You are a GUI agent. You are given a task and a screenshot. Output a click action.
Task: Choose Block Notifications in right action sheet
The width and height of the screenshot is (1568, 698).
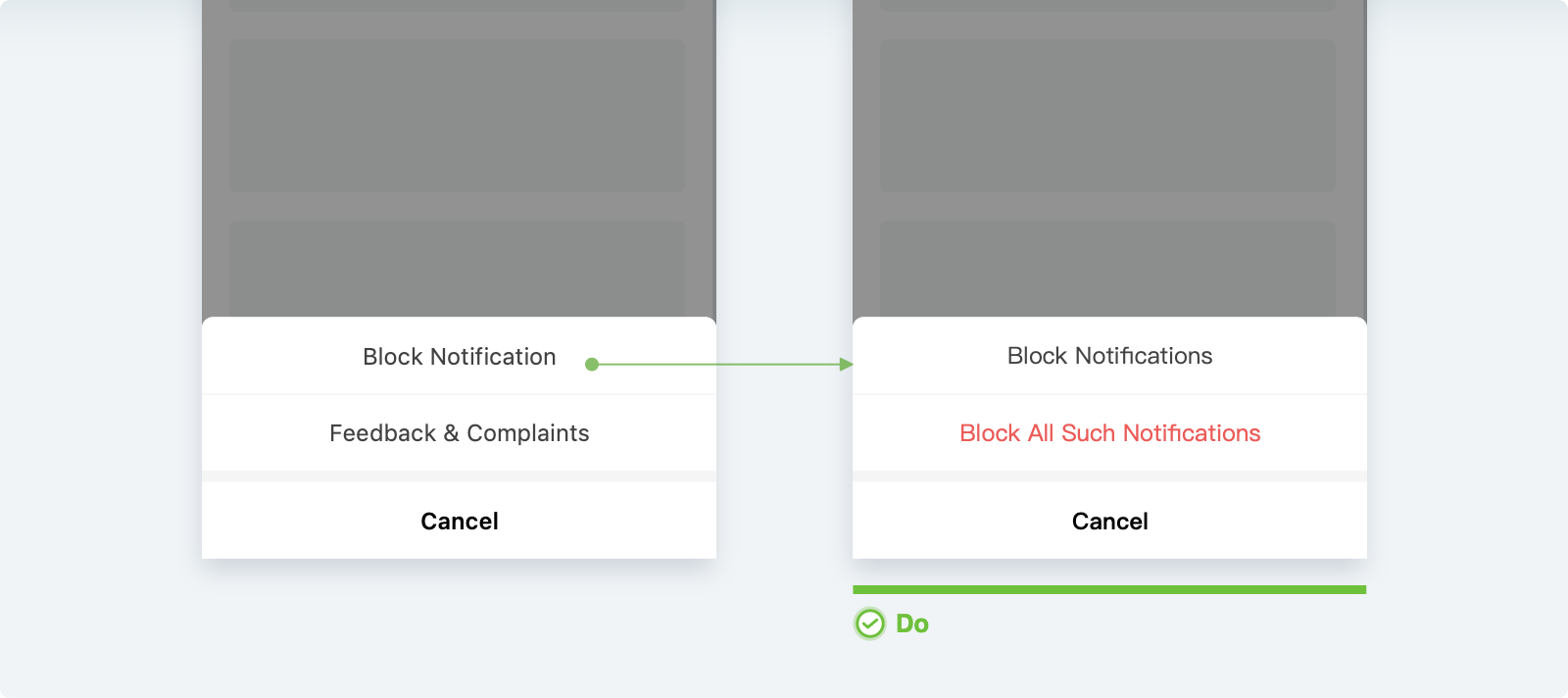(1109, 356)
